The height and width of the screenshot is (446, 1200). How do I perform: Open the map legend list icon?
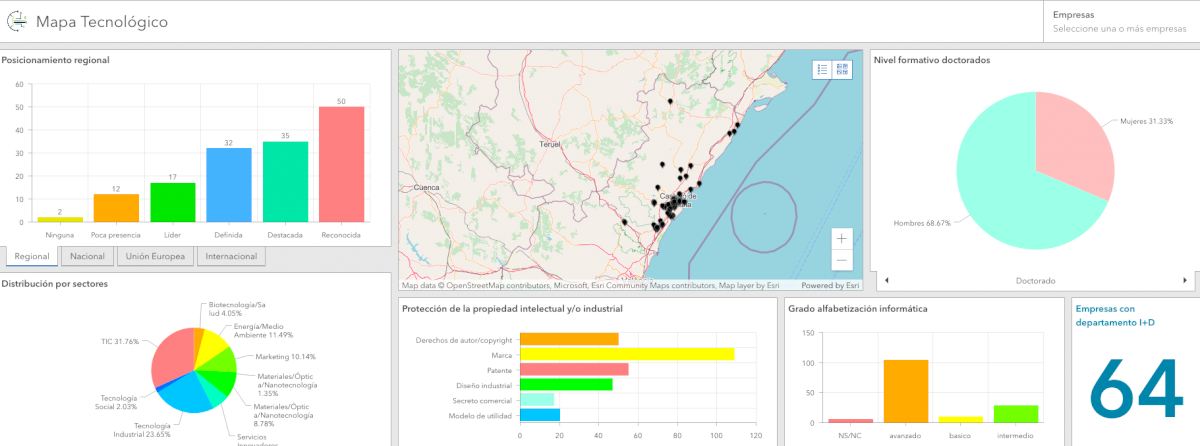click(822, 69)
